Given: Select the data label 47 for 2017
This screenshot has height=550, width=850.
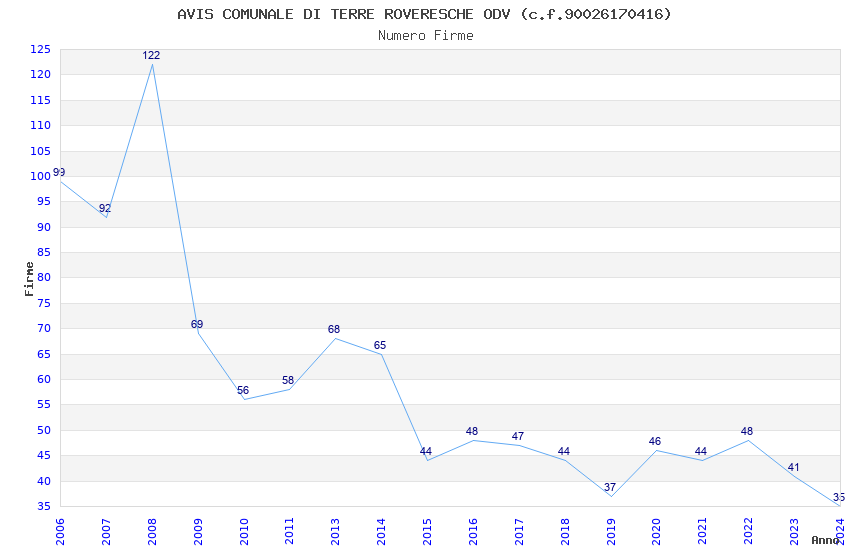Looking at the screenshot, I should (518, 436).
